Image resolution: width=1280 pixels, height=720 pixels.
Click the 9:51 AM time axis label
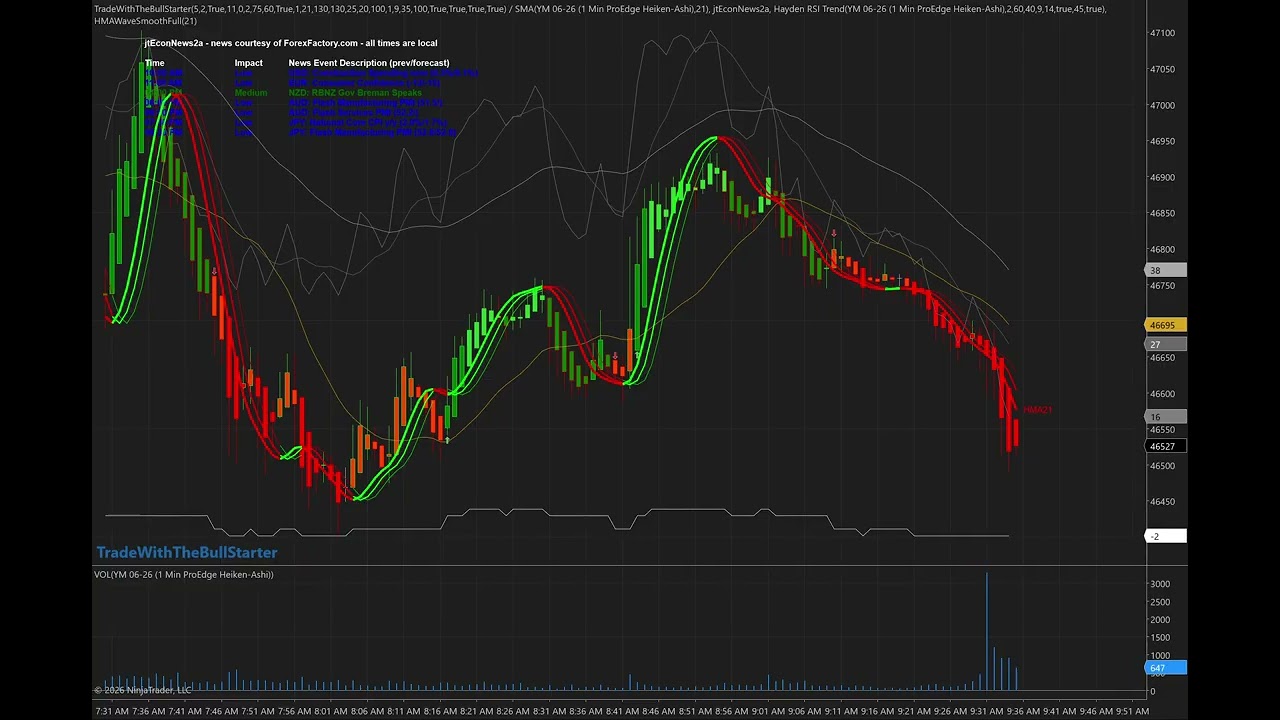pyautogui.click(x=1132, y=712)
